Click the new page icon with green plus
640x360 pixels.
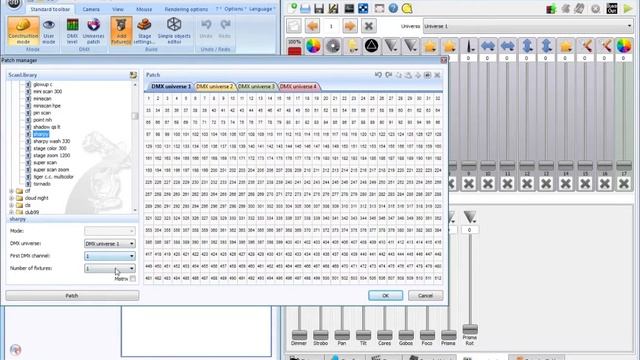(292, 8)
